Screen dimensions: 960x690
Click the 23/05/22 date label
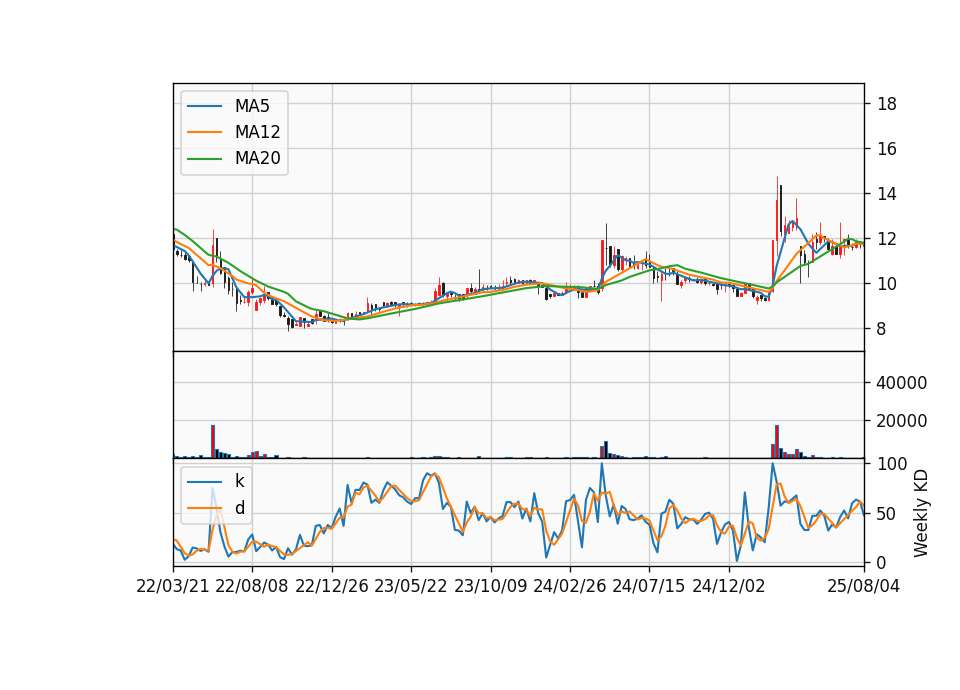pyautogui.click(x=411, y=586)
